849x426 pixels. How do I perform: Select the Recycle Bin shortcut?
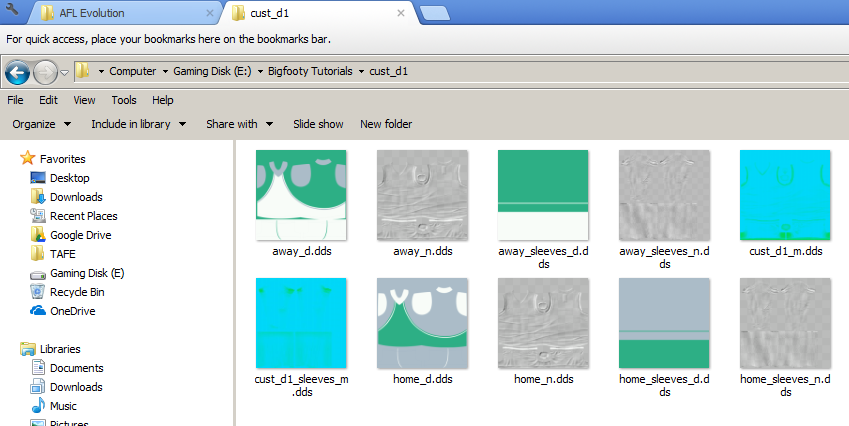(x=79, y=292)
